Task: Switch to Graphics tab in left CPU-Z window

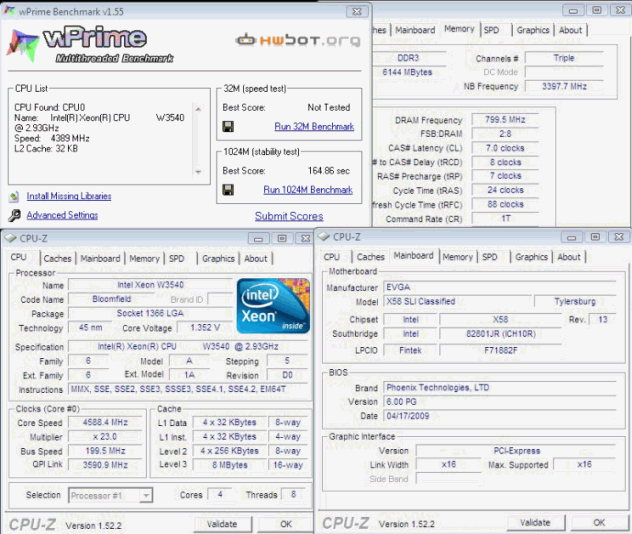Action: tap(218, 259)
